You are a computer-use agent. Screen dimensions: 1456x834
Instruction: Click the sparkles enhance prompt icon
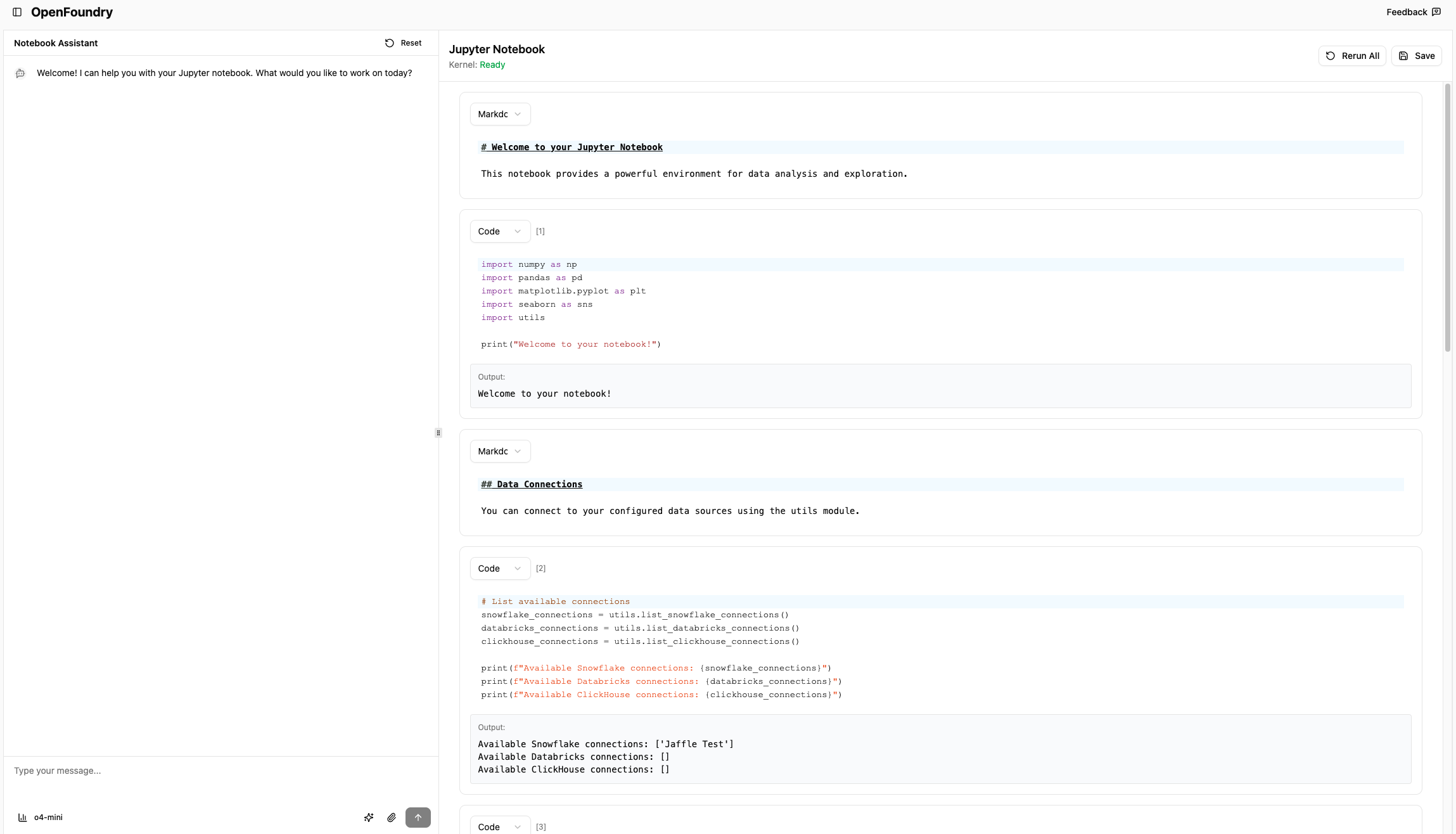tap(369, 818)
